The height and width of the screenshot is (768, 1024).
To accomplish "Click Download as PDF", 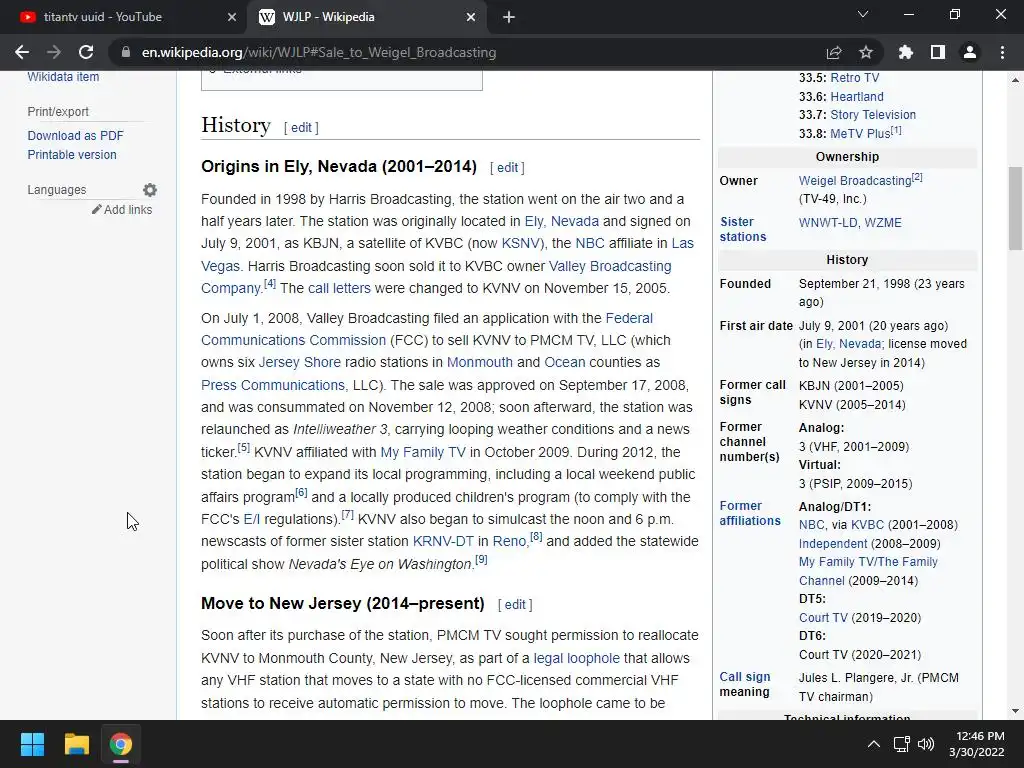I will pyautogui.click(x=75, y=136).
